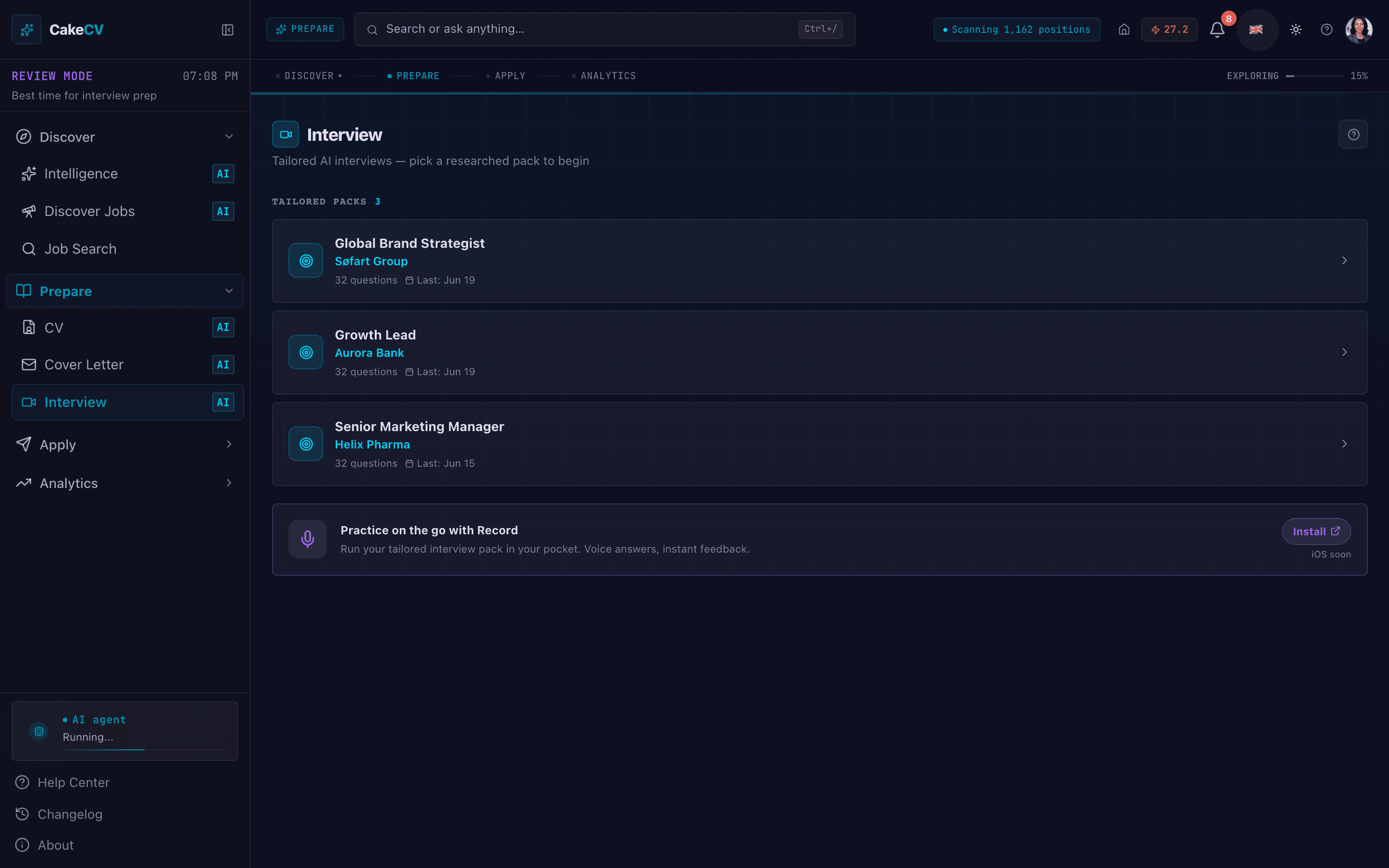The width and height of the screenshot is (1389, 868).
Task: Expand the Analytics section chevron
Action: (229, 483)
